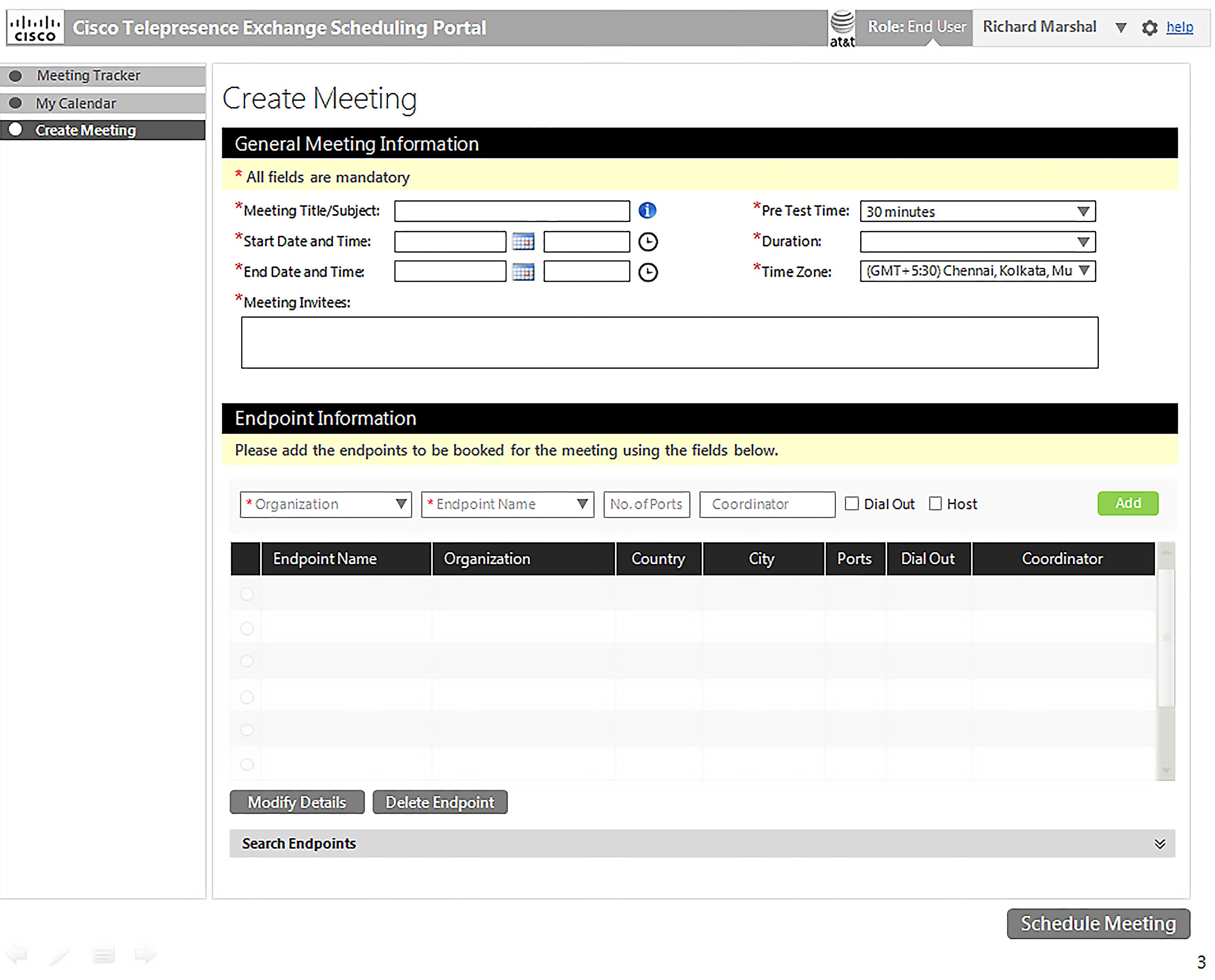Screen dimensions: 1215x980
Task: Click the Cisco logo in header
Action: (35, 28)
